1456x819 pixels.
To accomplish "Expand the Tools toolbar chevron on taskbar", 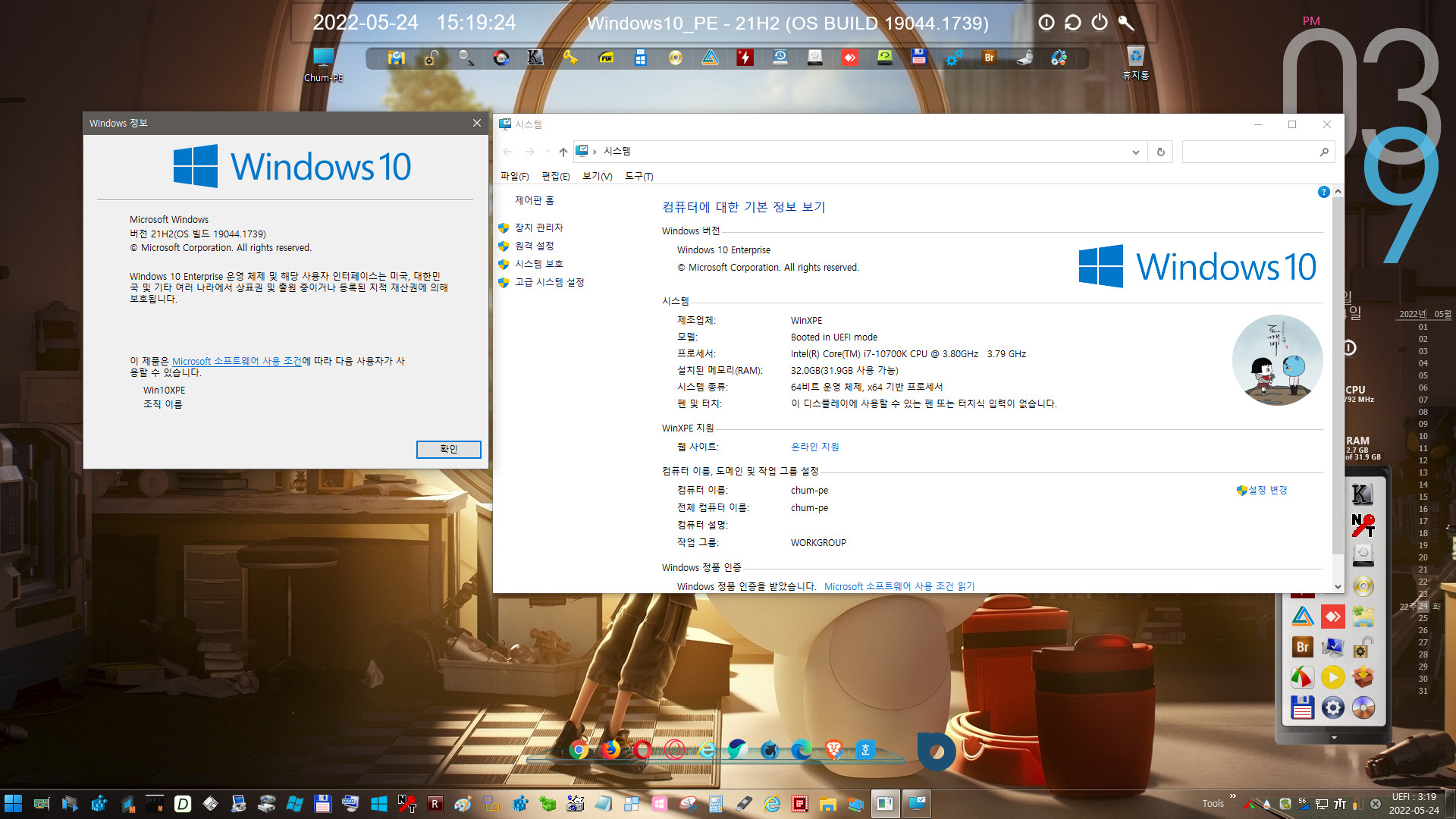I will 1232,796.
